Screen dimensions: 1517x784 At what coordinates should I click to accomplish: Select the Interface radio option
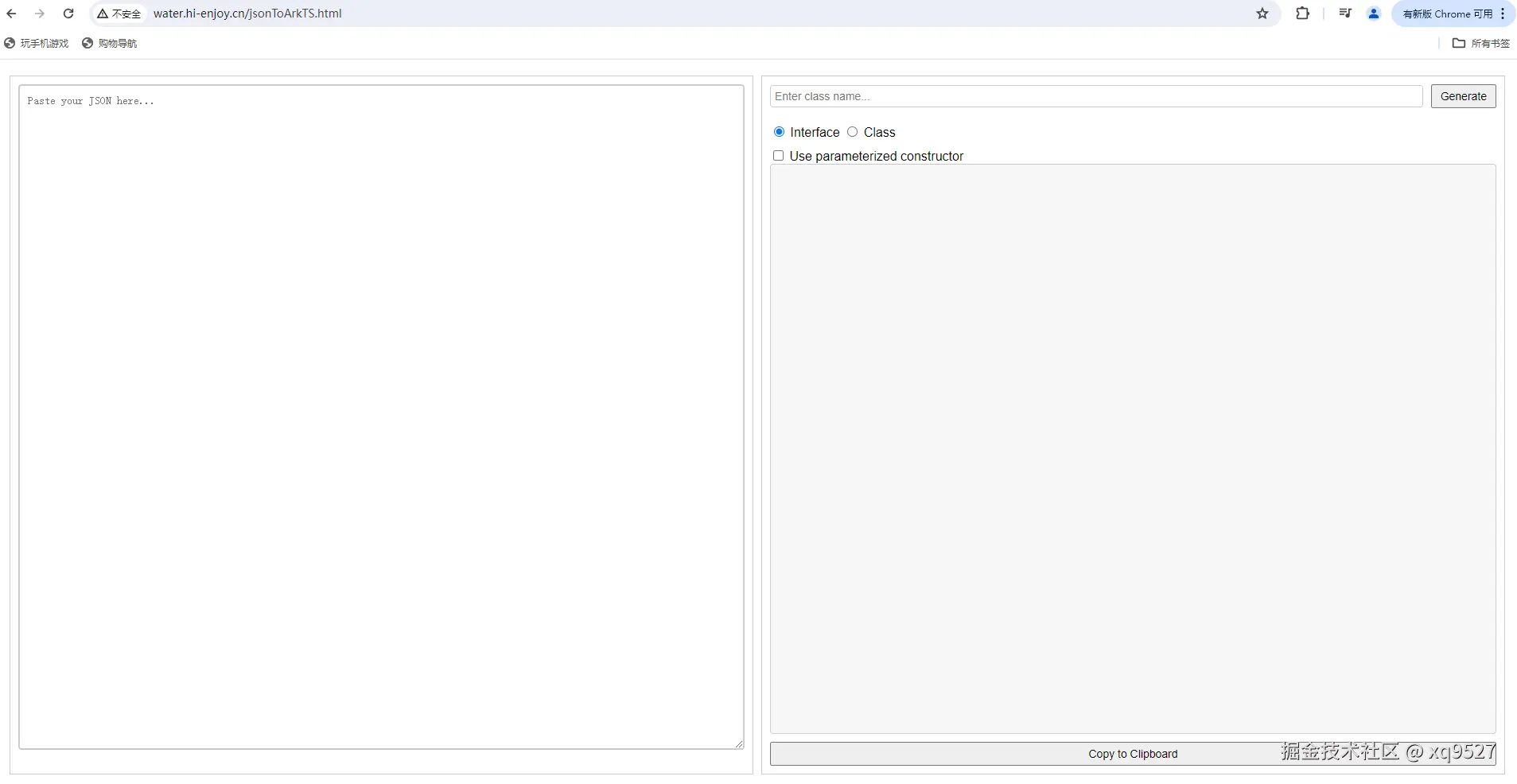click(779, 132)
